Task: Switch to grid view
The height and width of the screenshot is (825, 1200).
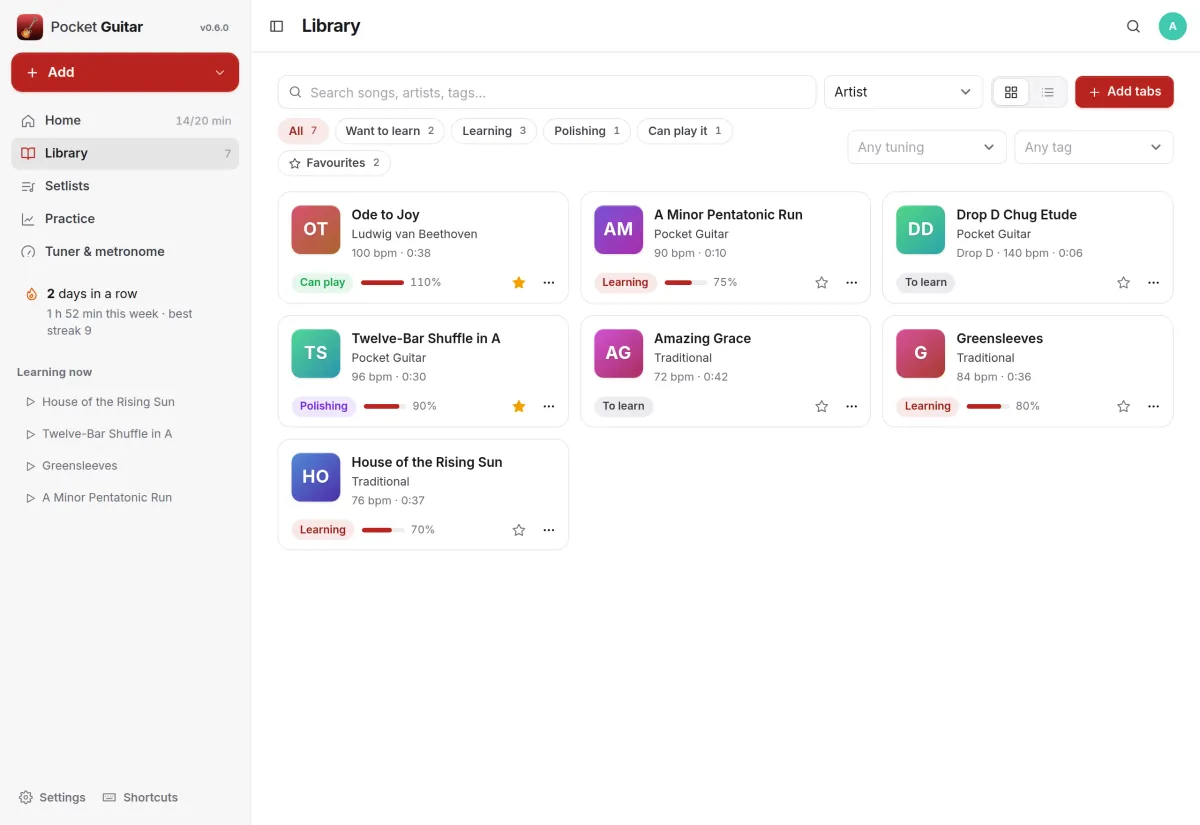Action: (x=1011, y=92)
